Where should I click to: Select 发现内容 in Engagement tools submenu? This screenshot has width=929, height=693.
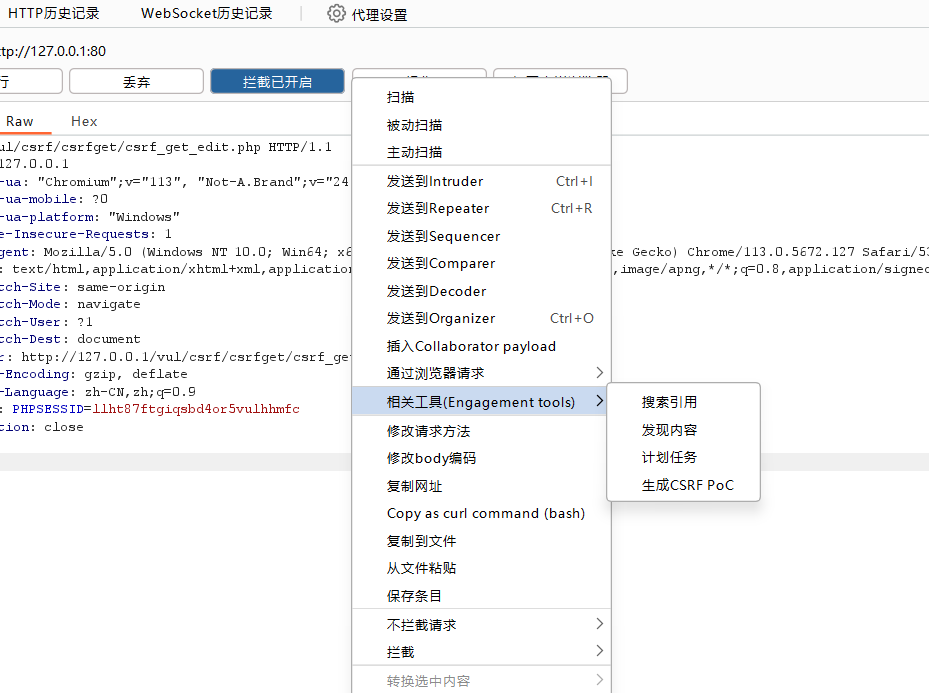[x=669, y=430]
